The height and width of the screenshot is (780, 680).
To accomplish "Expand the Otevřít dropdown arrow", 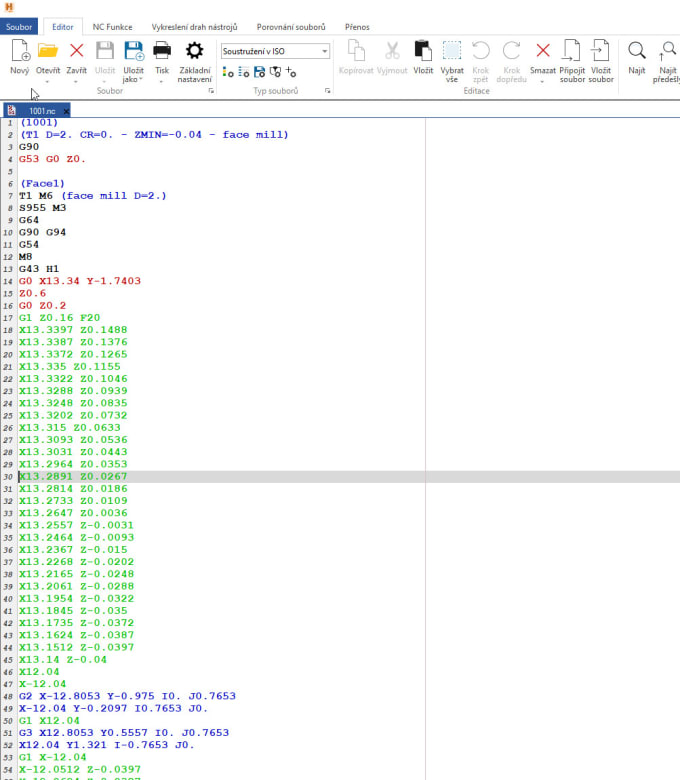I will [x=48, y=82].
